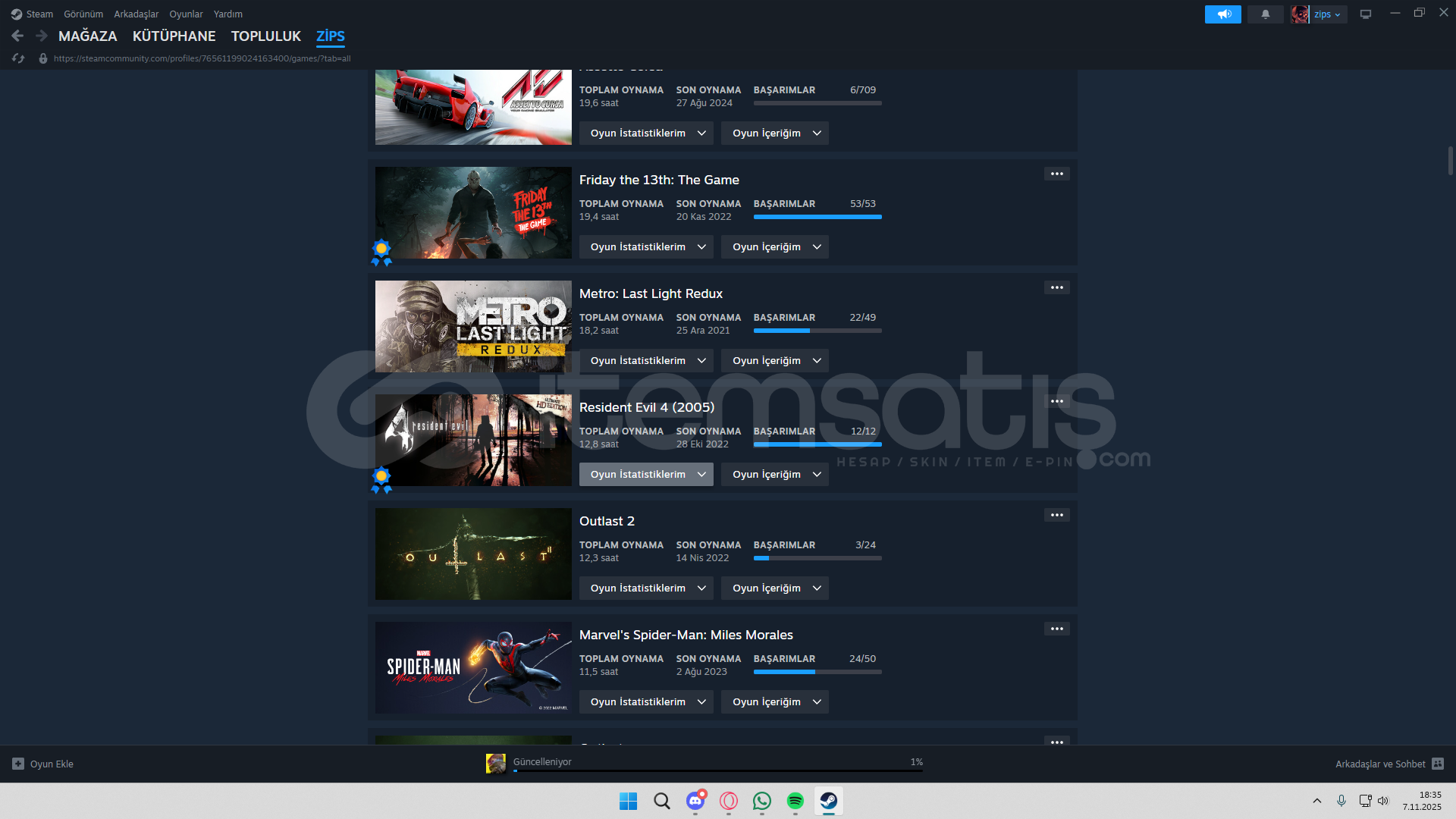Image resolution: width=1456 pixels, height=819 pixels.
Task: Click the Big Picture mode monitor icon
Action: [1365, 14]
